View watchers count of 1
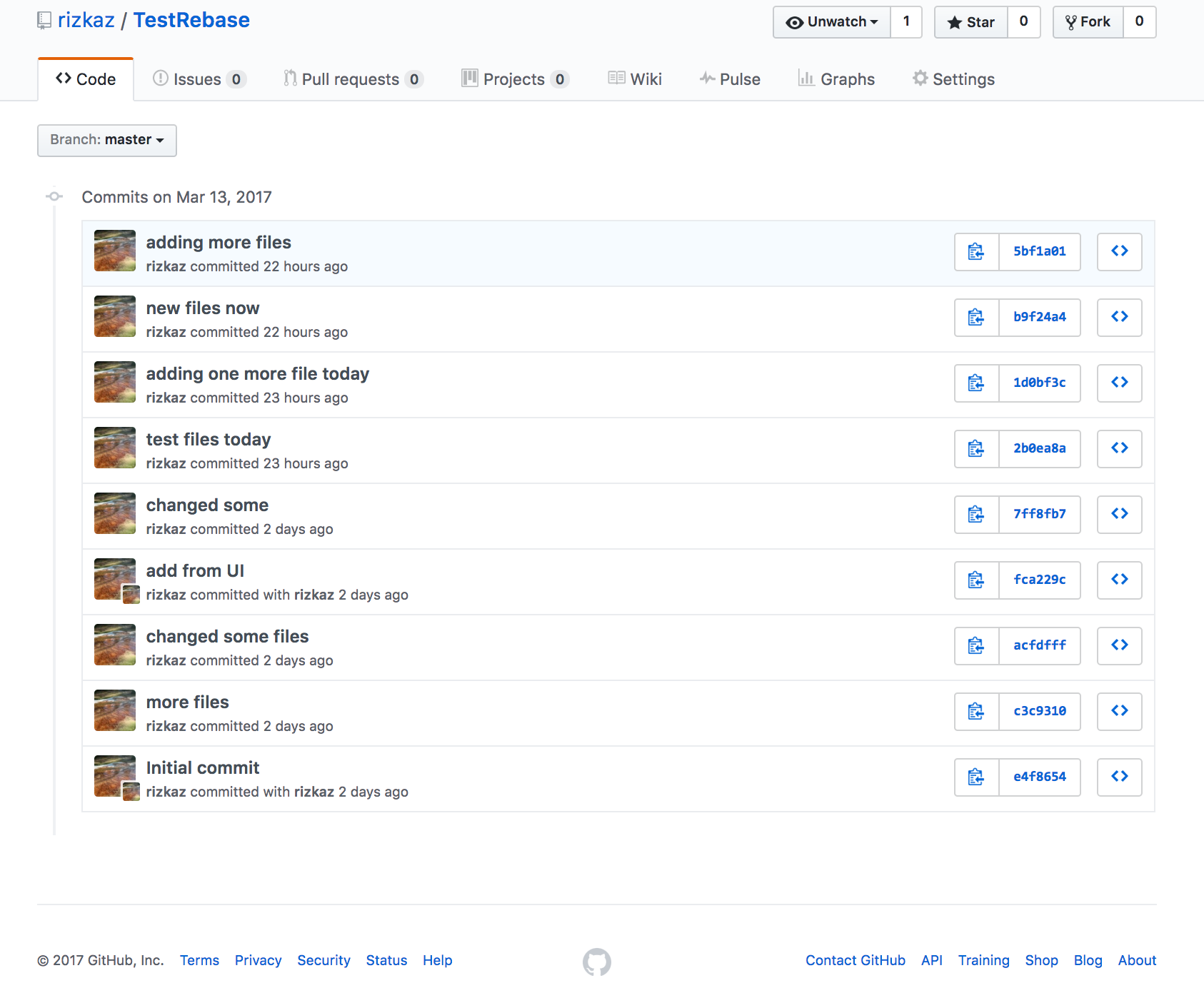This screenshot has height=988, width=1204. click(x=906, y=22)
